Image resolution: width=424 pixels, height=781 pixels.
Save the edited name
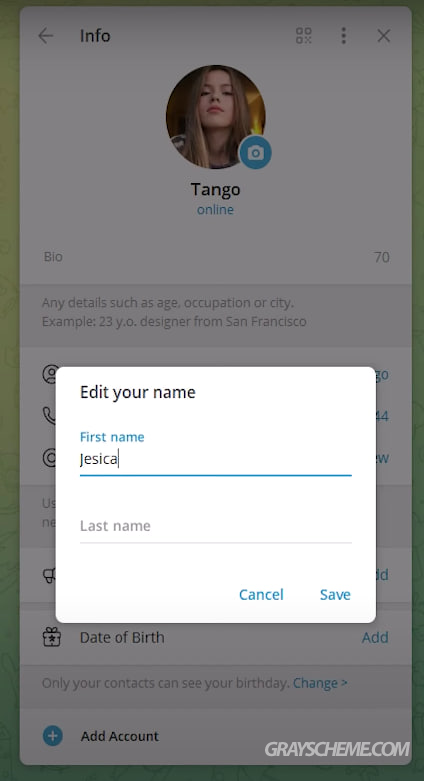[335, 594]
